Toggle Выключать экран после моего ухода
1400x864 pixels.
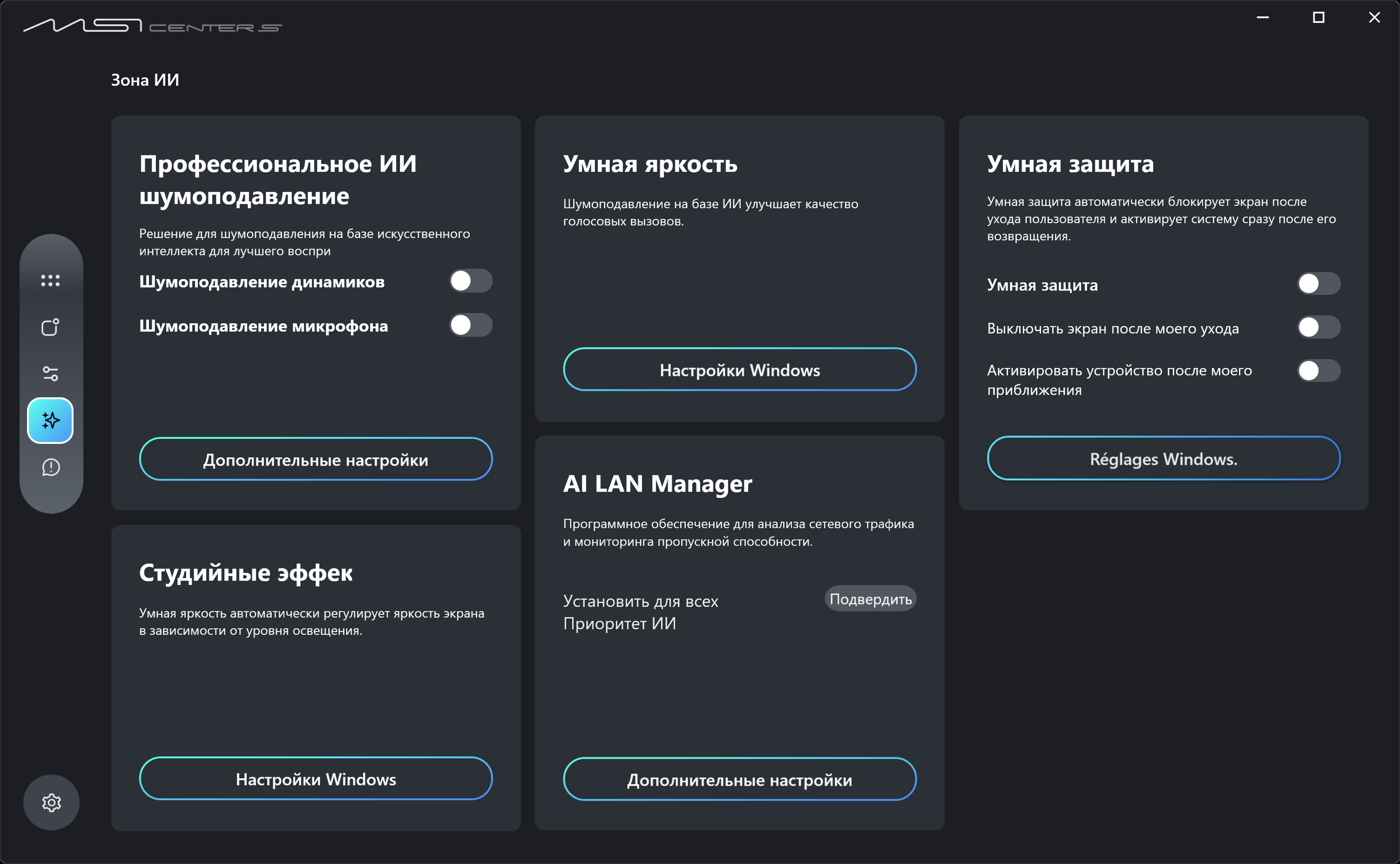click(x=1318, y=327)
